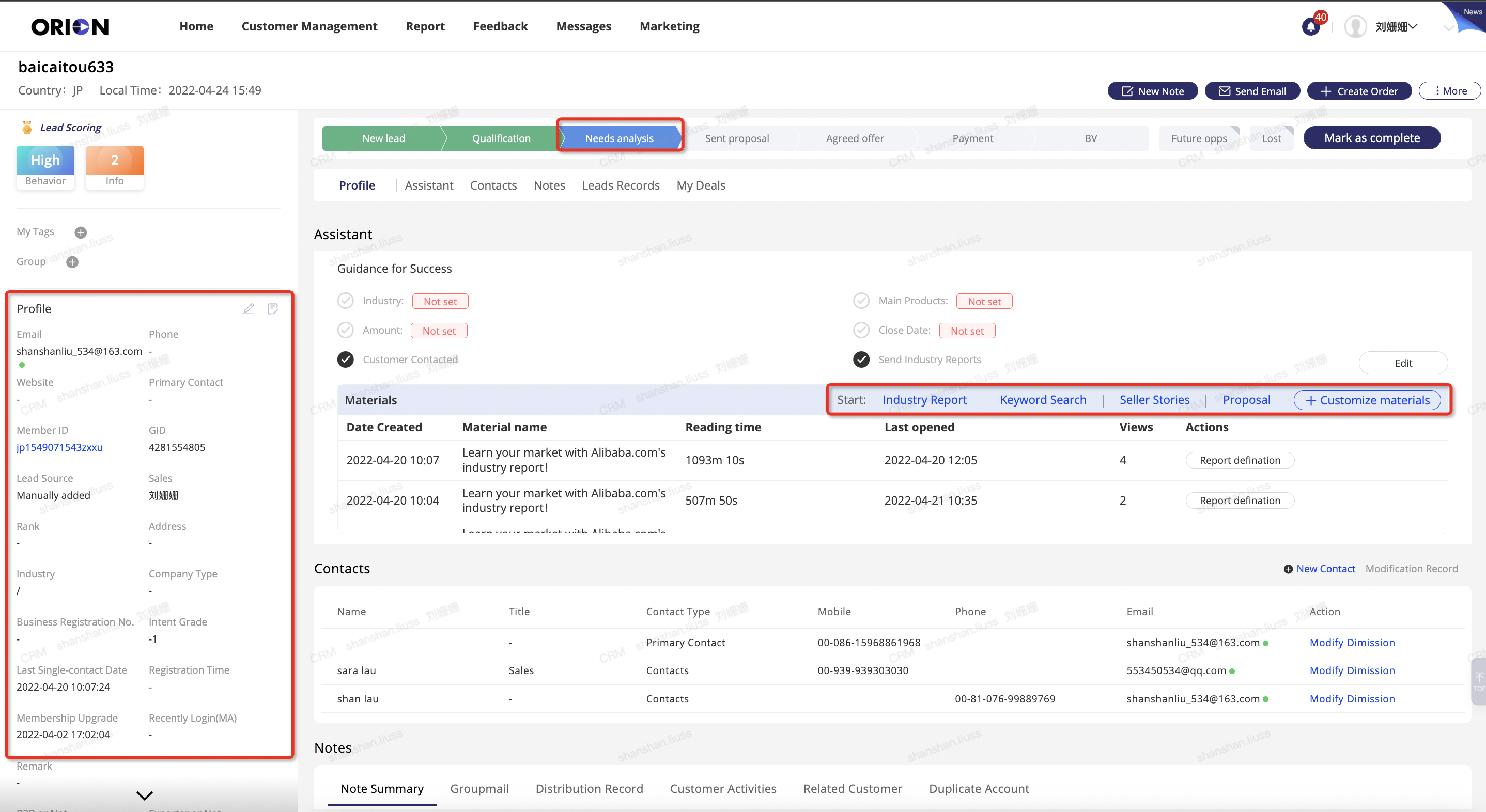Image resolution: width=1486 pixels, height=812 pixels.
Task: Click the user avatar icon
Action: (x=1356, y=26)
